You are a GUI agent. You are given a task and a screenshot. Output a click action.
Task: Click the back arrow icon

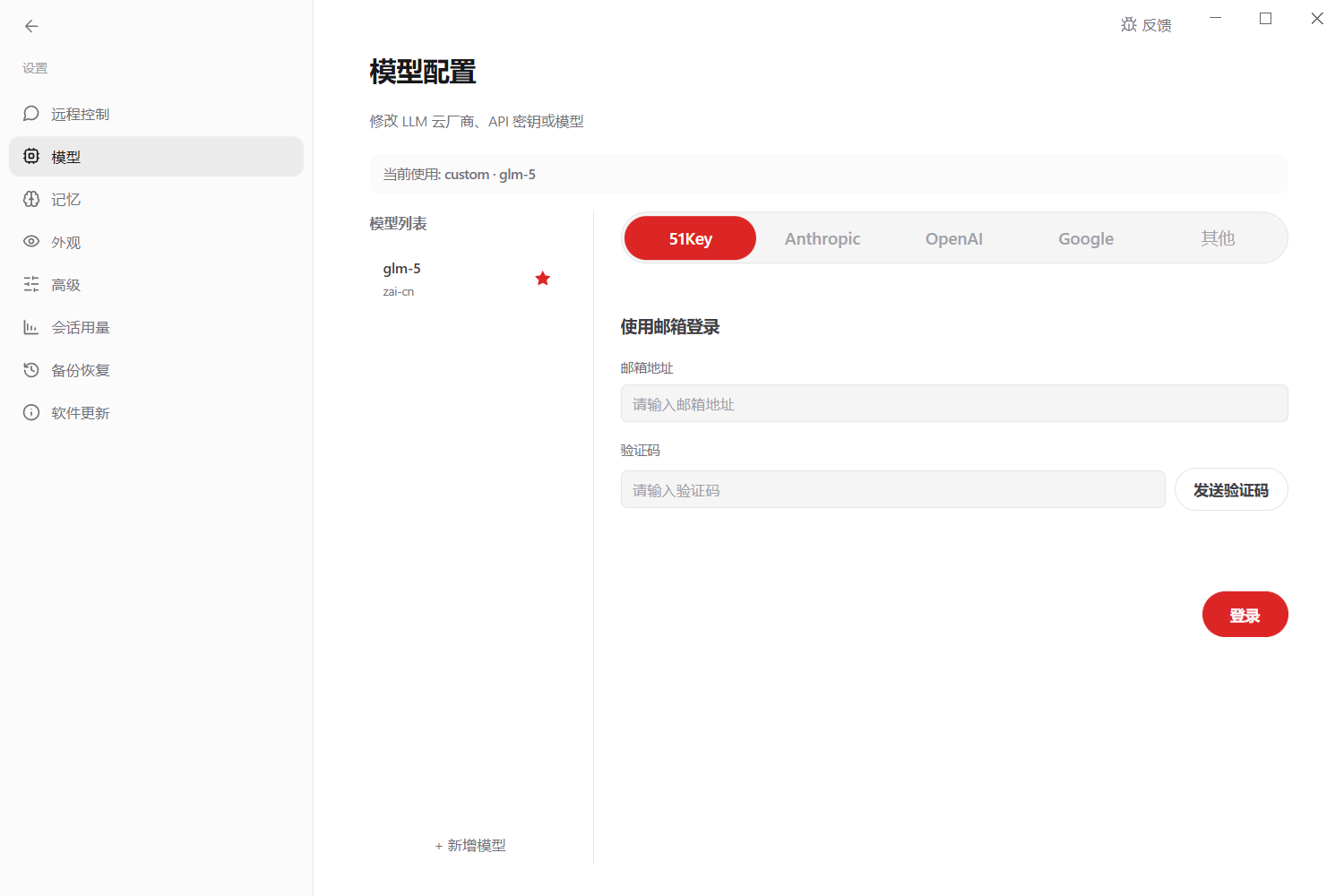[31, 26]
